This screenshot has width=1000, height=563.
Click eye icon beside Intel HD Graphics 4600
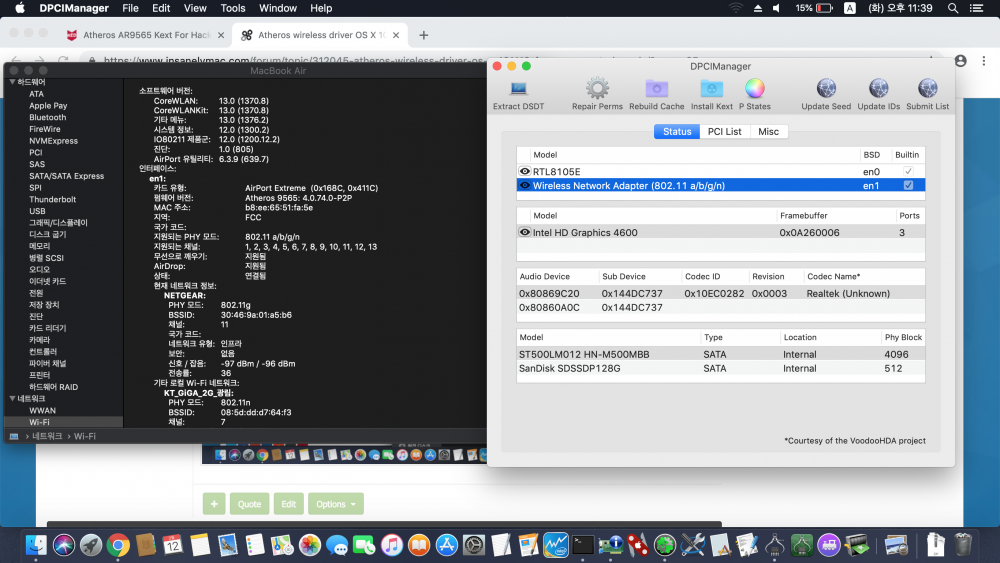pos(525,233)
